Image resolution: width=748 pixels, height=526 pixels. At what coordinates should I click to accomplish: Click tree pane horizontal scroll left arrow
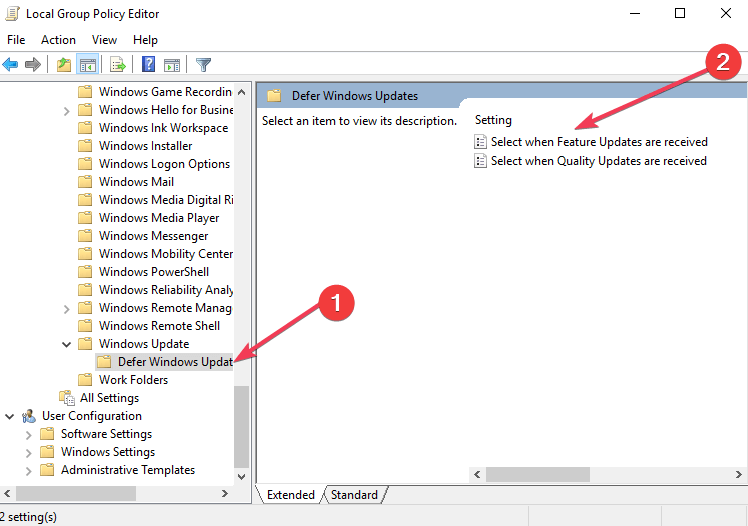(x=7, y=494)
